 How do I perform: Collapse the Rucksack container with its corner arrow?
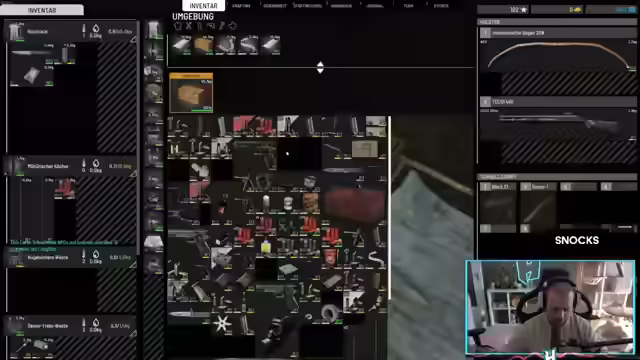133,39
